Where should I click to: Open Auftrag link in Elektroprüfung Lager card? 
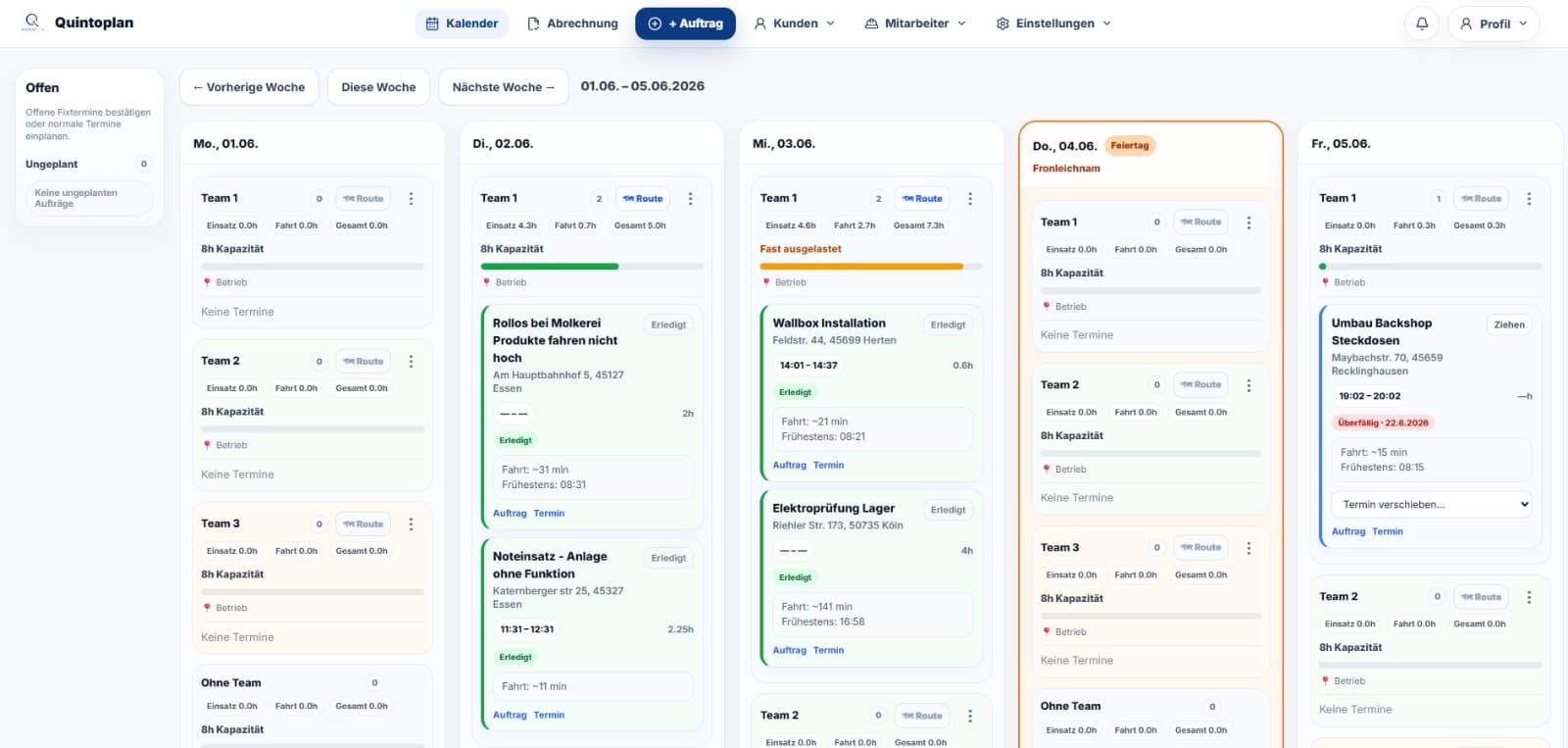[x=789, y=651]
